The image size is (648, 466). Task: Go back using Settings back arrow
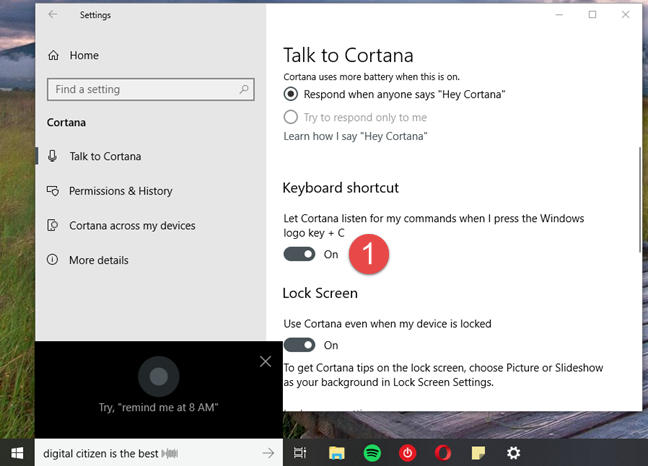pos(52,14)
